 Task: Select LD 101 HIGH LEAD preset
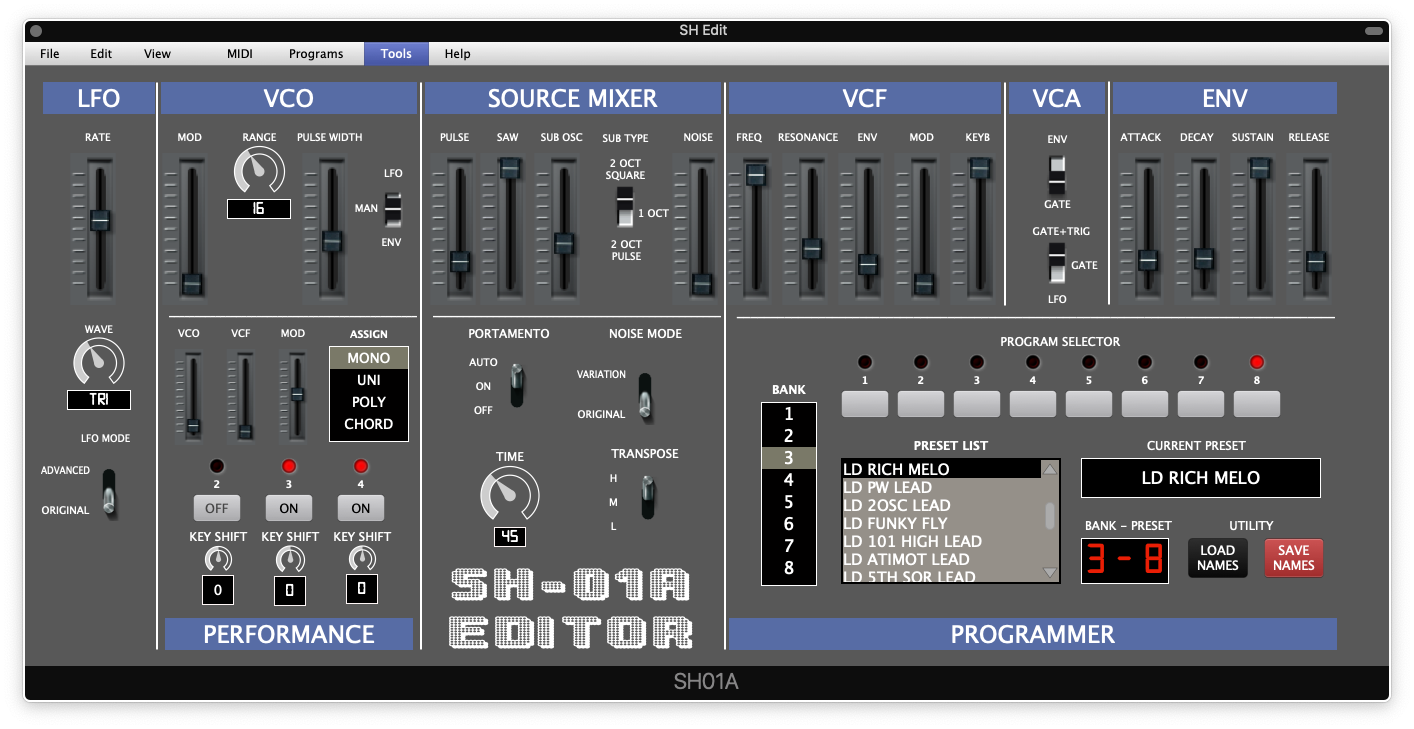(942, 541)
